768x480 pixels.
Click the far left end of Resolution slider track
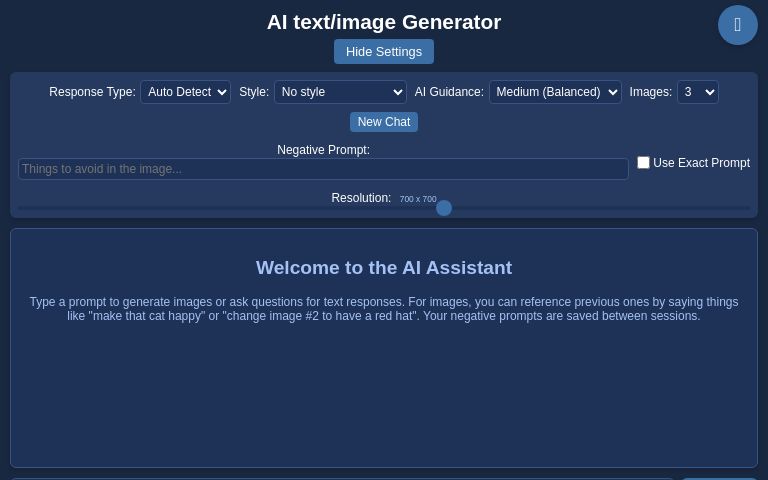(x=20, y=208)
